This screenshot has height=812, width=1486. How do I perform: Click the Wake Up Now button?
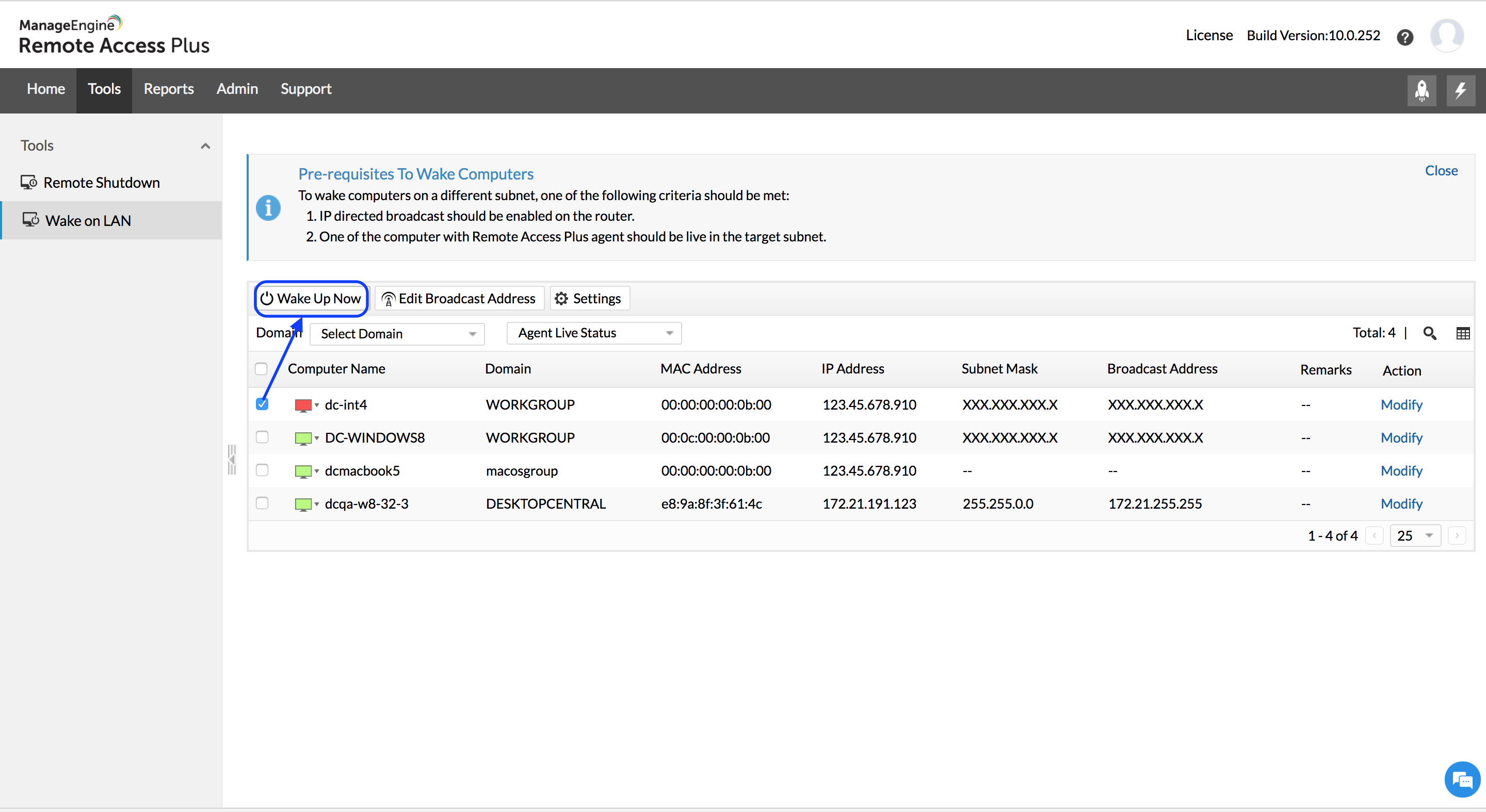point(312,299)
